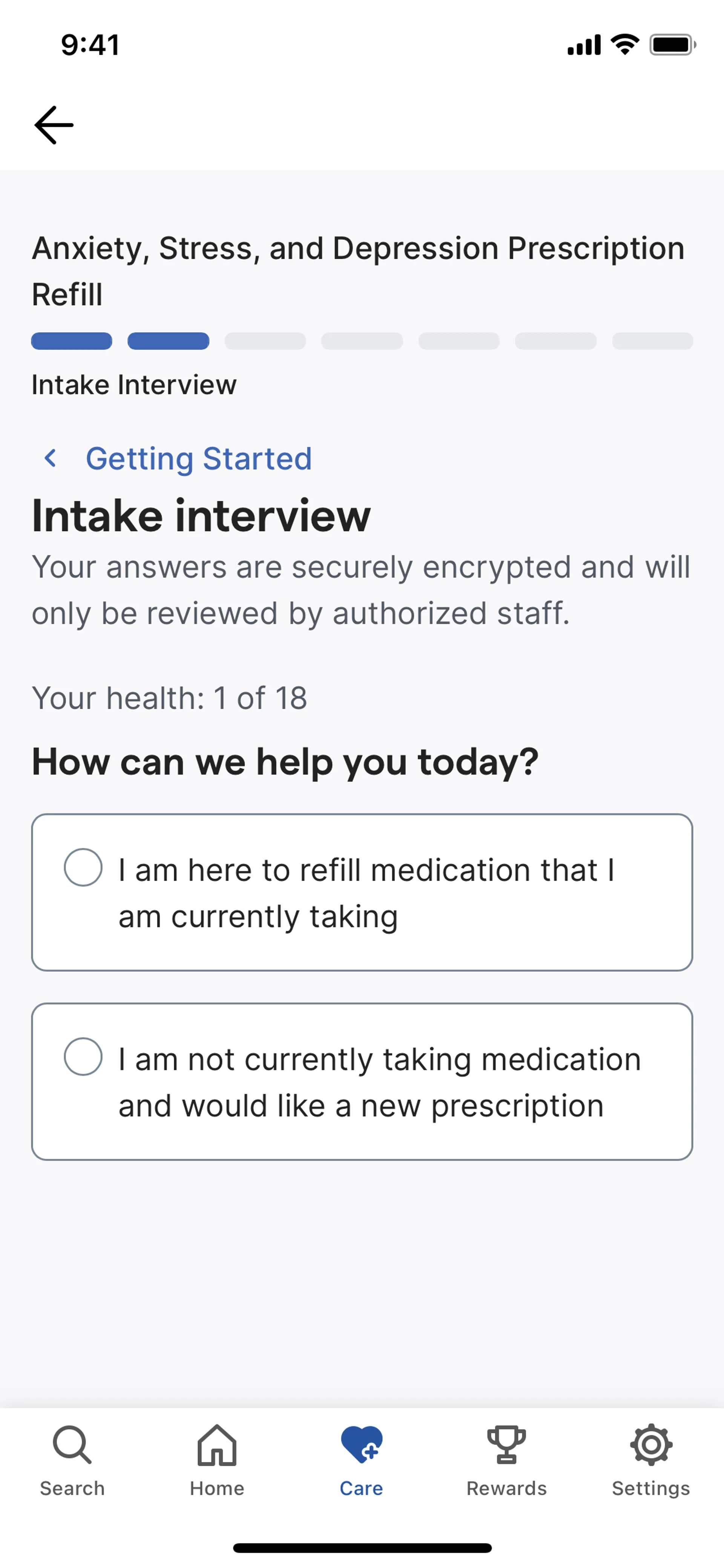Tap the Rewards trophy icon

(x=506, y=1444)
